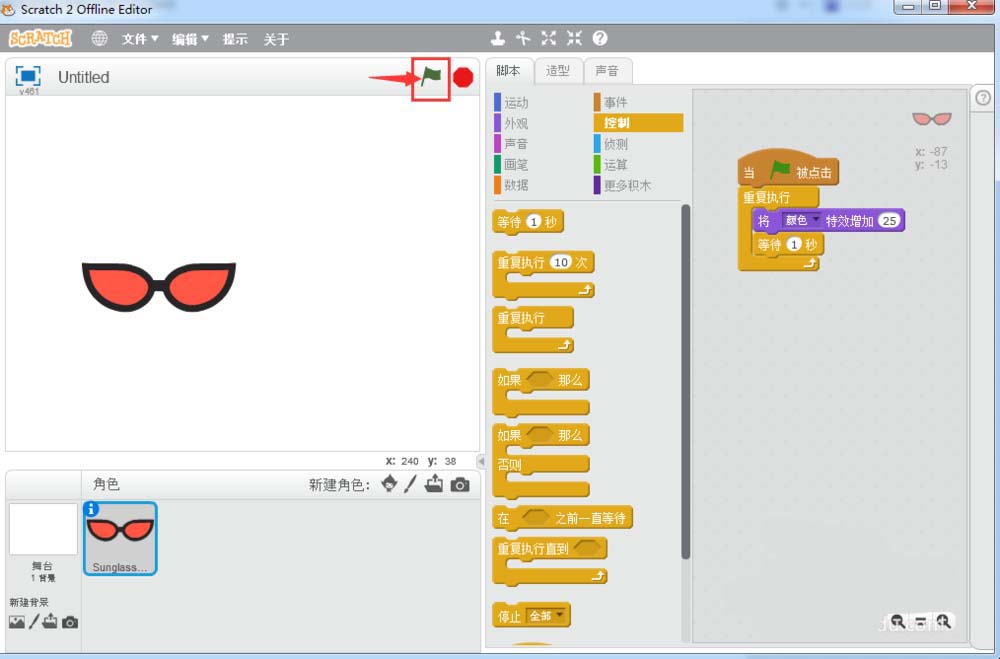This screenshot has width=1000, height=659.
Task: Open the 编辑 dropdown menu
Action: pos(190,39)
